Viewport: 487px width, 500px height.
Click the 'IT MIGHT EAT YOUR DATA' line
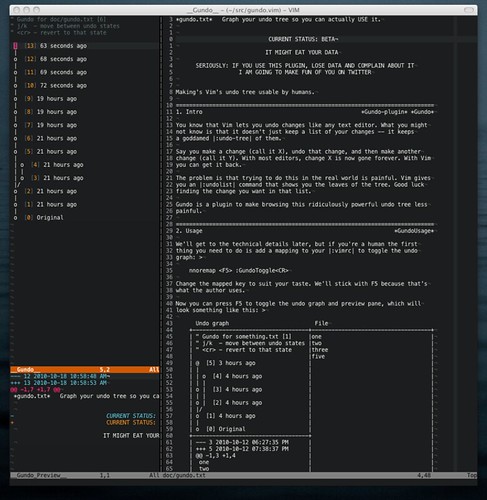302,52
